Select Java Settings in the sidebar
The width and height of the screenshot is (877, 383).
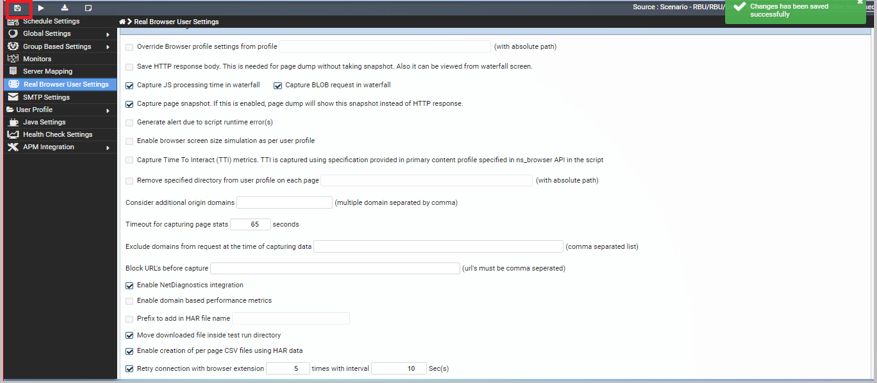(44, 122)
